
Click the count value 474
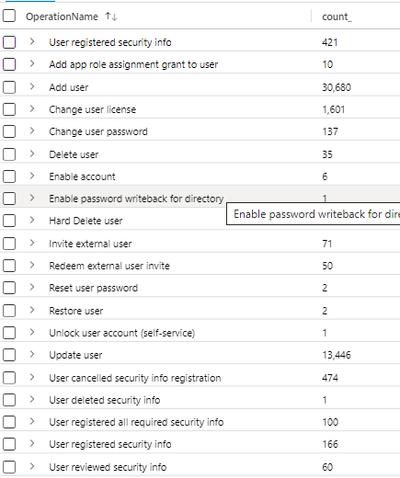coord(330,378)
